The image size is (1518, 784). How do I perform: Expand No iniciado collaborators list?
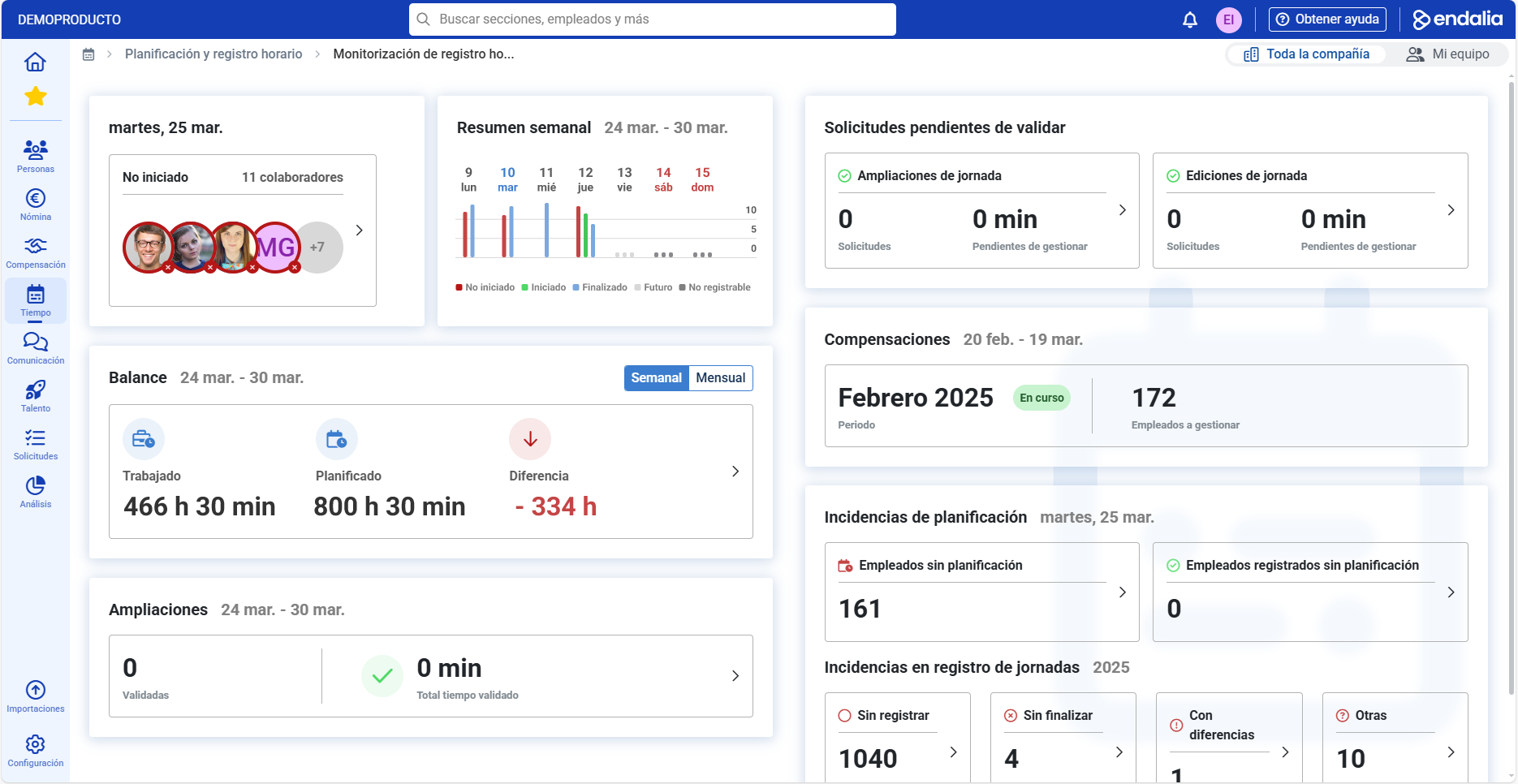[x=360, y=230]
